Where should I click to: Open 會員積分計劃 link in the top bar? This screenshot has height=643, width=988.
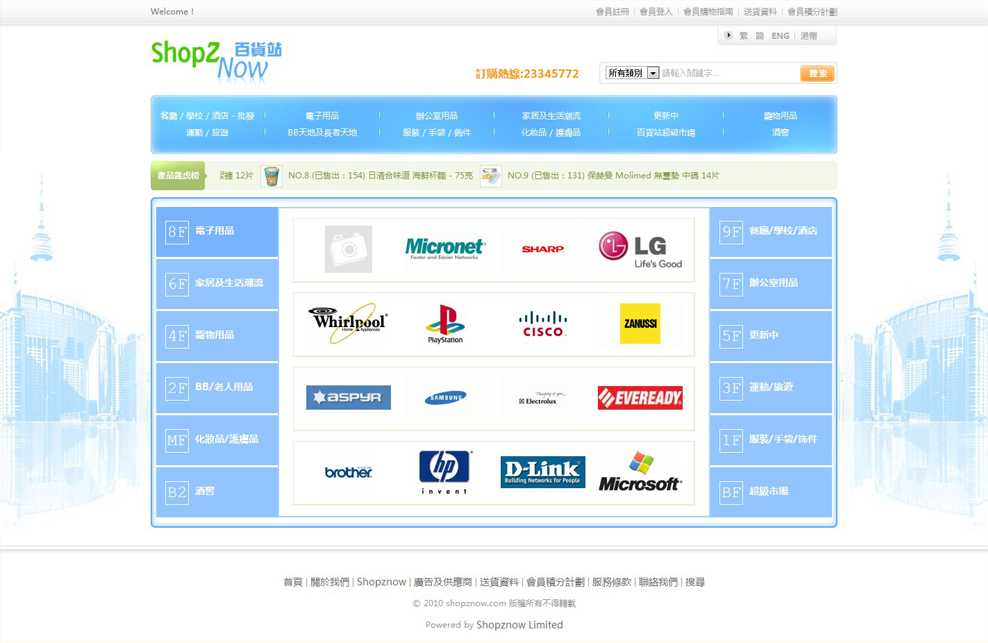coord(812,11)
